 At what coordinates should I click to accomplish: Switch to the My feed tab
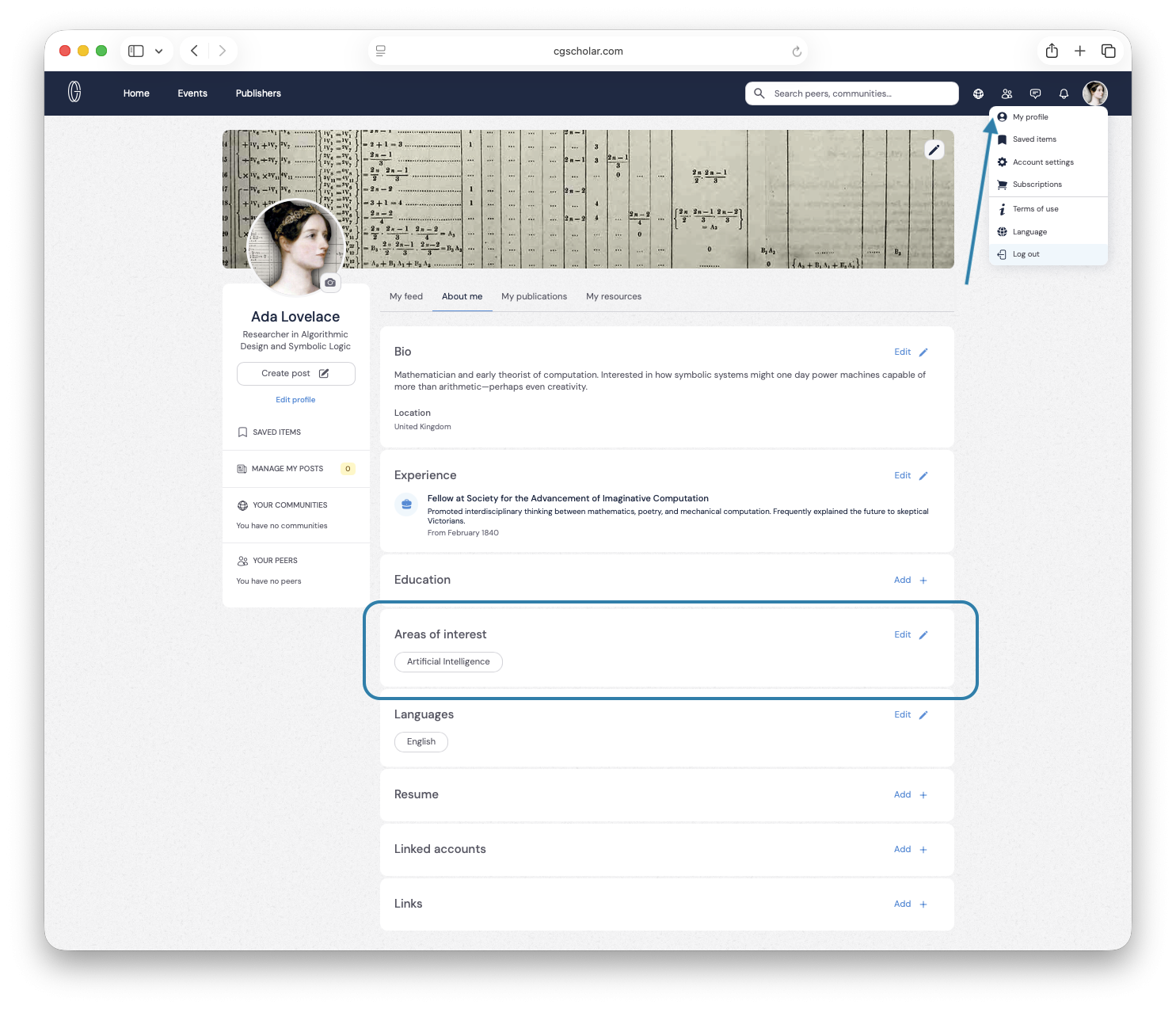point(406,296)
